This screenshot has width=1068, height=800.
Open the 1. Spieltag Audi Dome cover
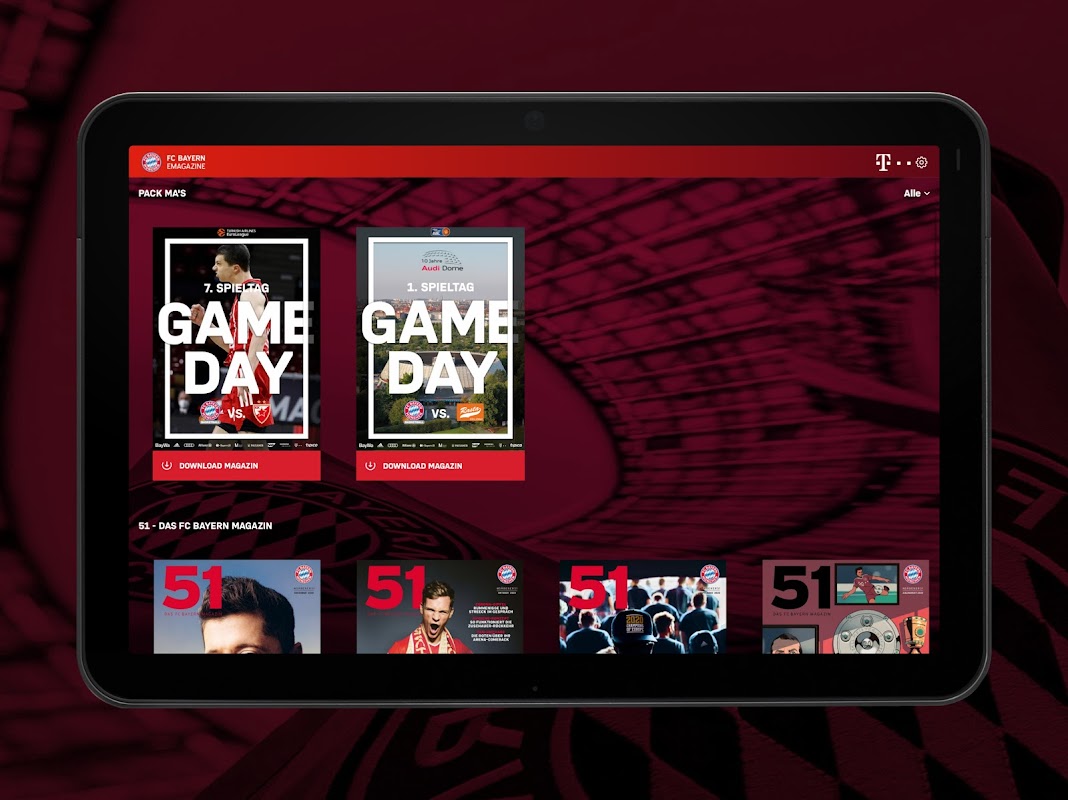pyautogui.click(x=440, y=339)
